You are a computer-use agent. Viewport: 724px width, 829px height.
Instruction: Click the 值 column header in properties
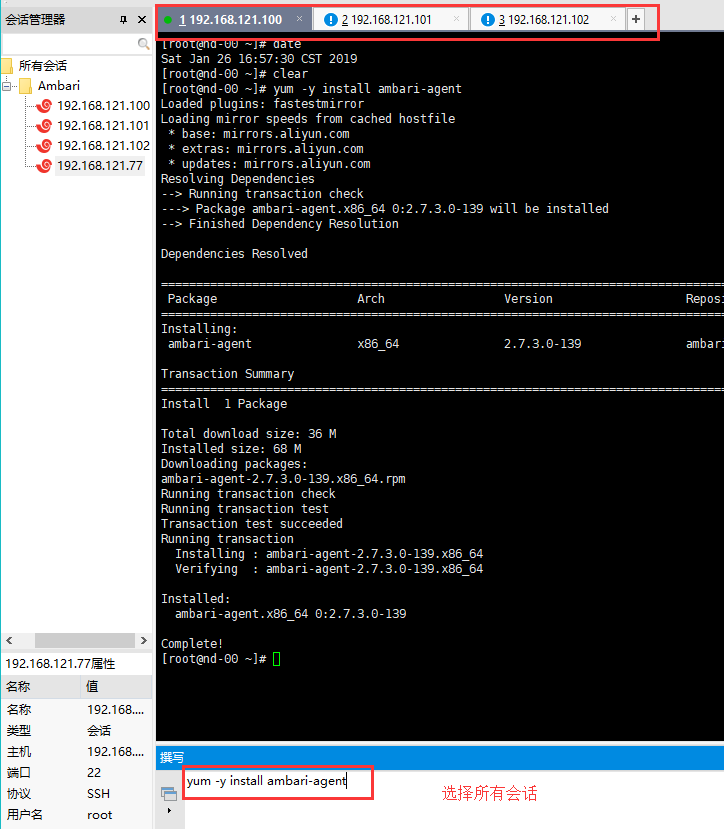coord(116,686)
